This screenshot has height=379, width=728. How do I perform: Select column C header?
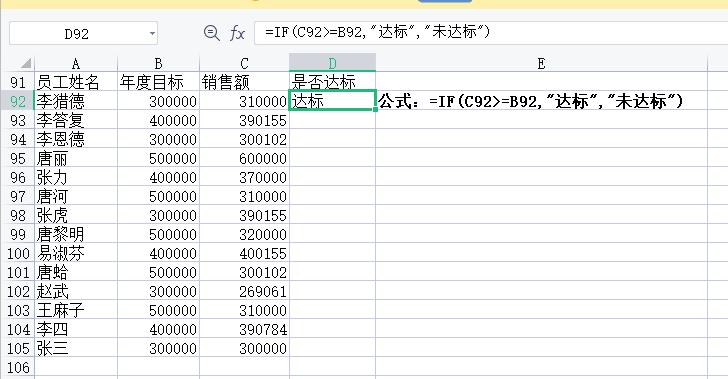pos(244,63)
